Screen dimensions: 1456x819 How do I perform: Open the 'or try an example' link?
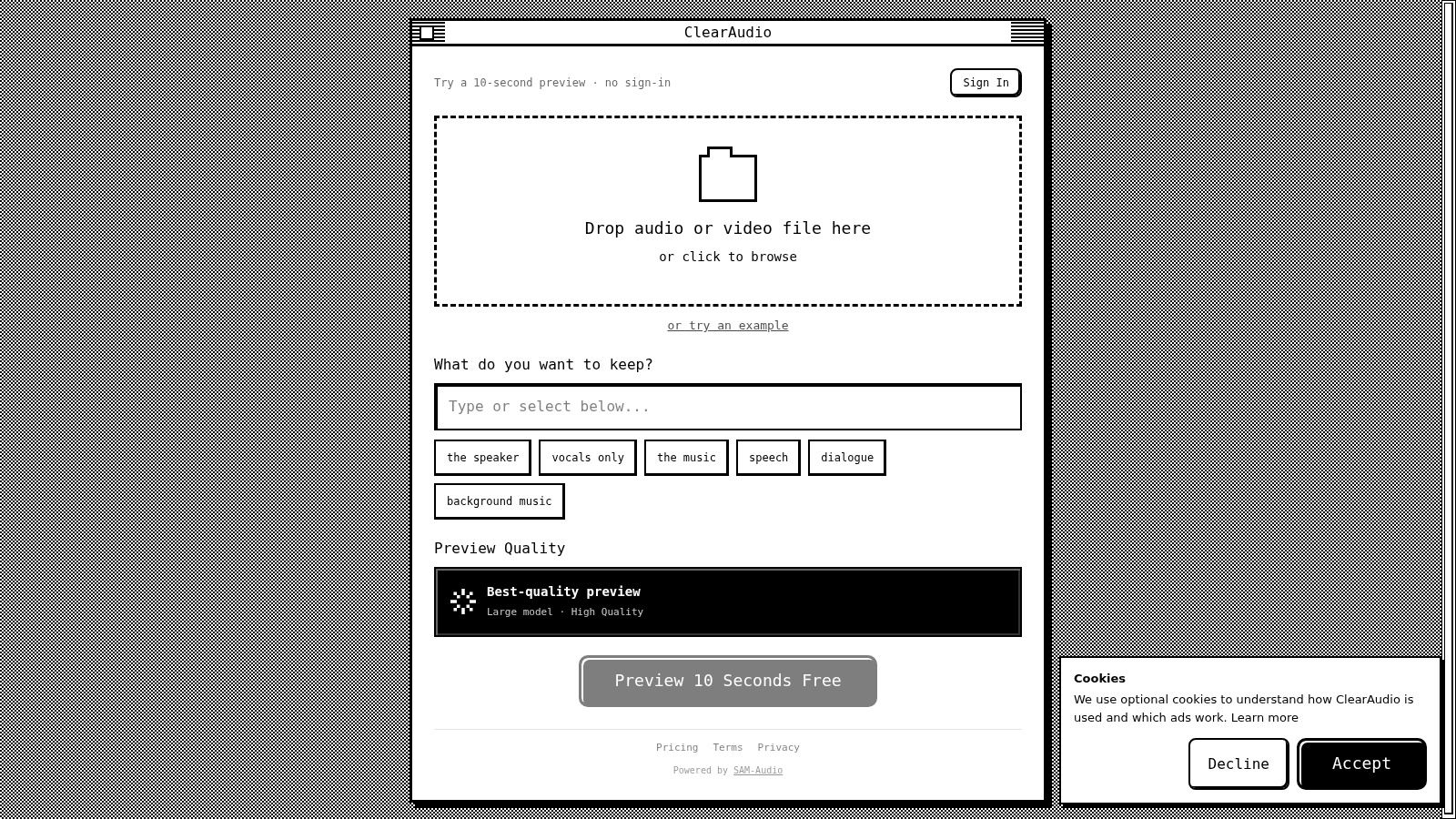[x=728, y=326]
